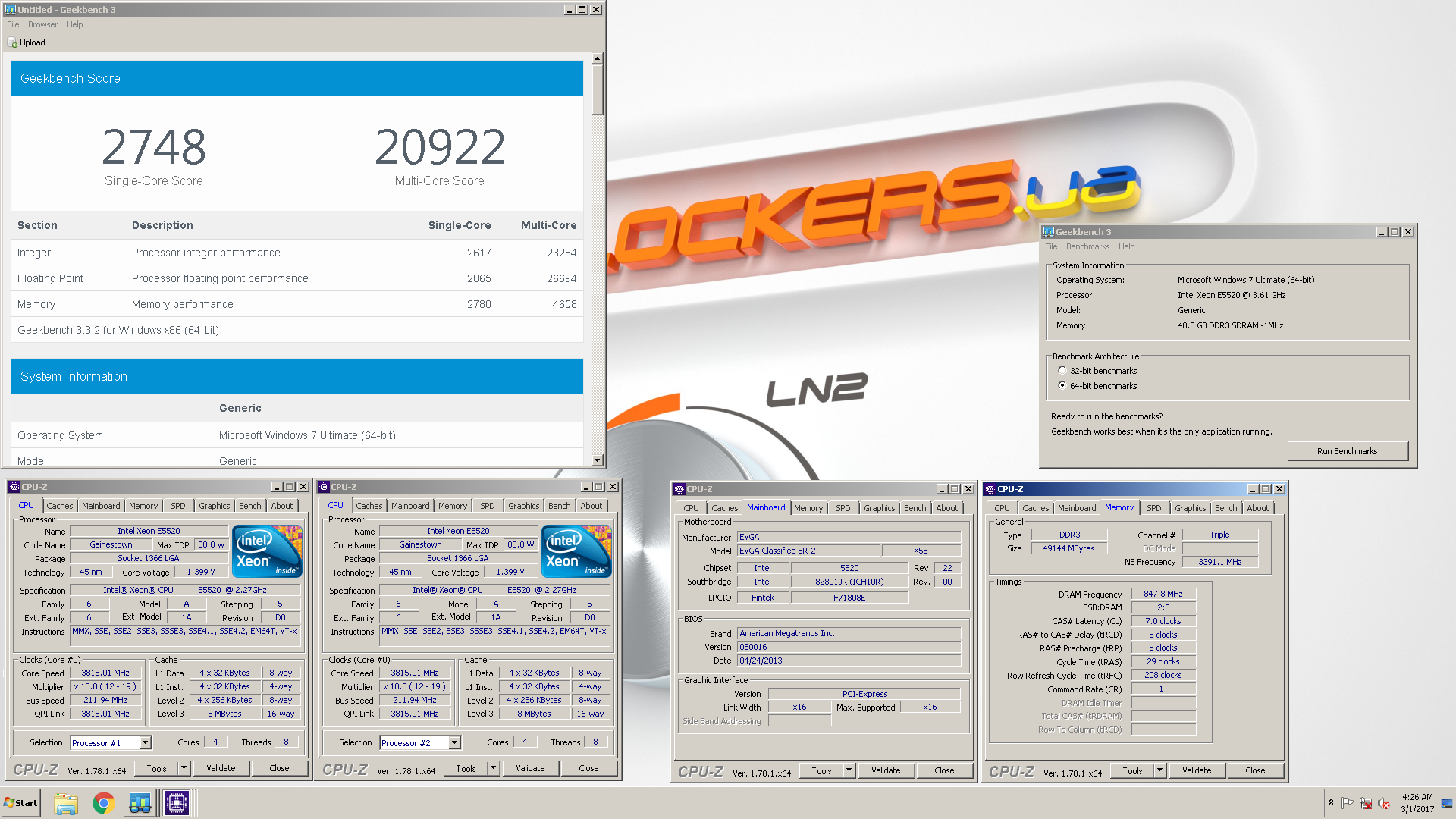Open About tab in Processor #1 CPU-Z
The width and height of the screenshot is (1456, 819).
click(281, 506)
